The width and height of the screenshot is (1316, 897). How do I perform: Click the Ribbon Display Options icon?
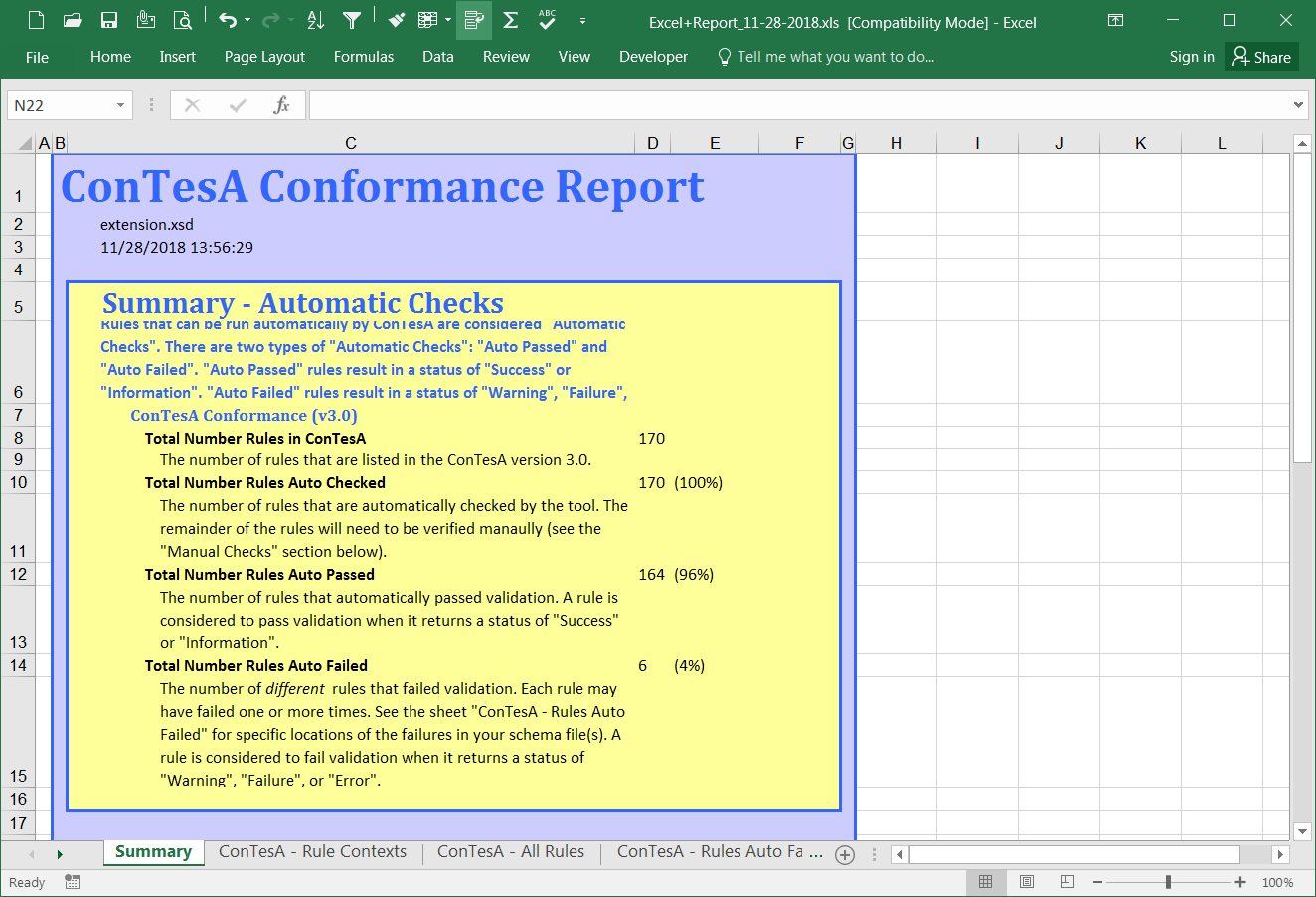[x=1116, y=21]
